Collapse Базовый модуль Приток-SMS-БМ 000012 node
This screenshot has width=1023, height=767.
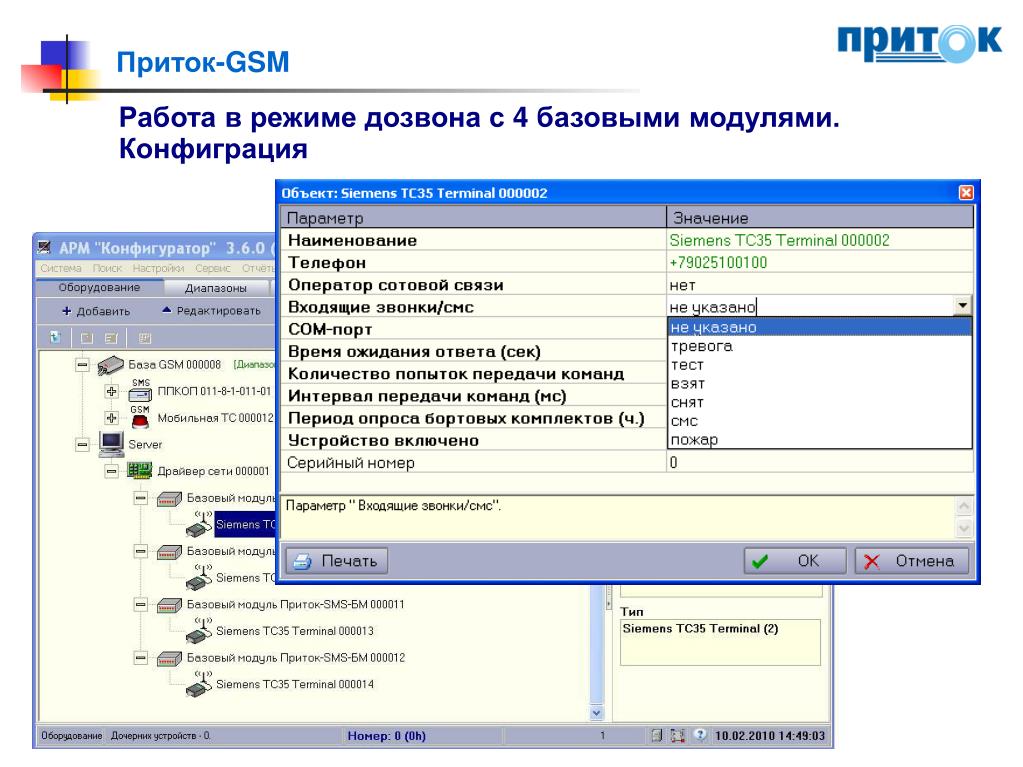[140, 657]
